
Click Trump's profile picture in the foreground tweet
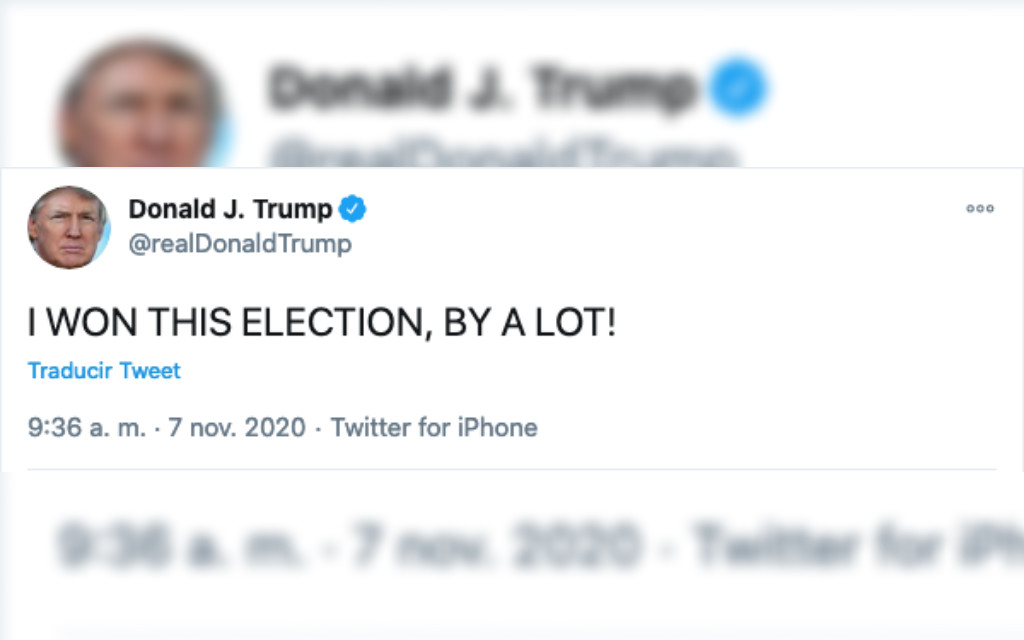pyautogui.click(x=70, y=228)
